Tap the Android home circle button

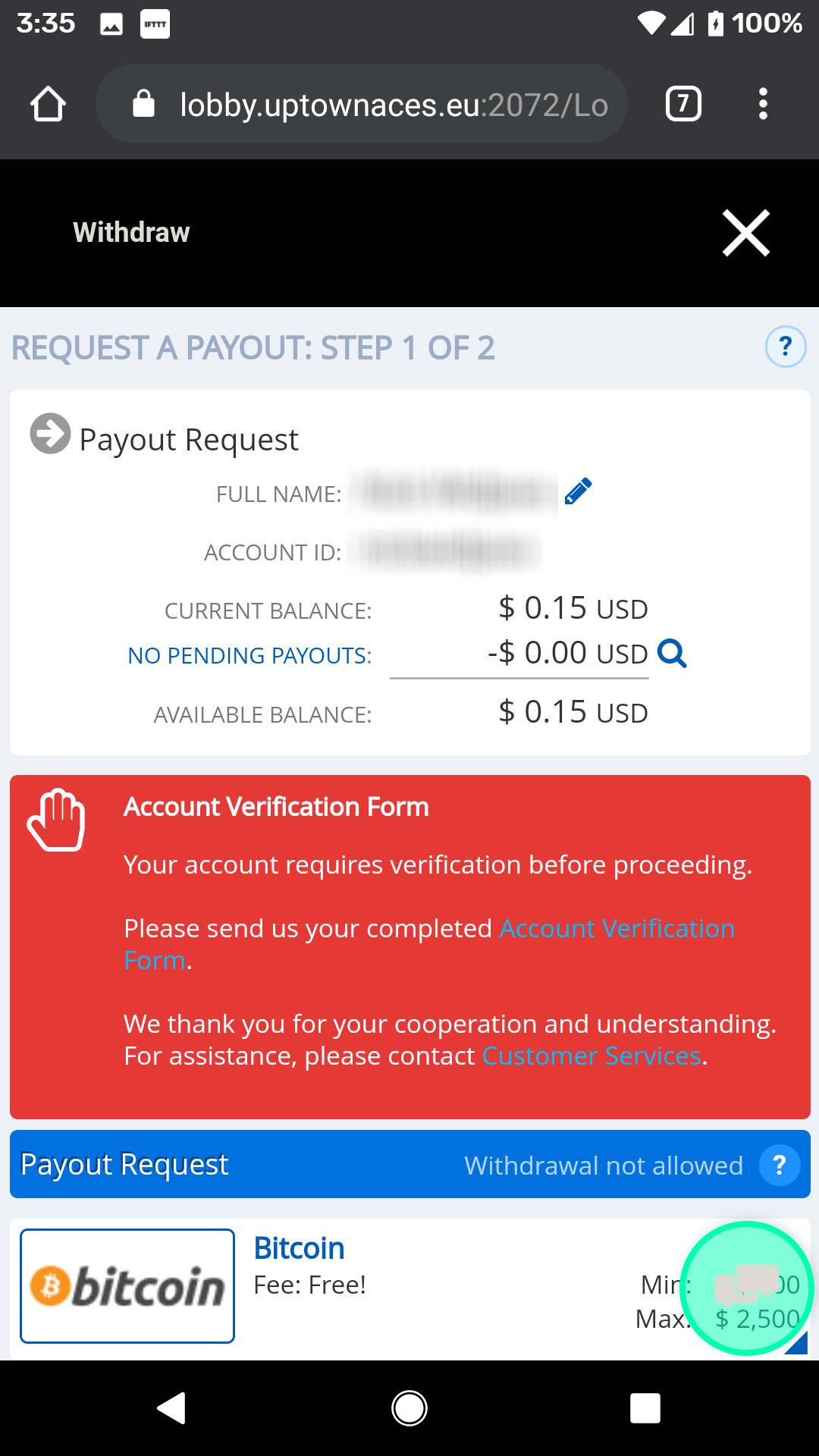[409, 1408]
